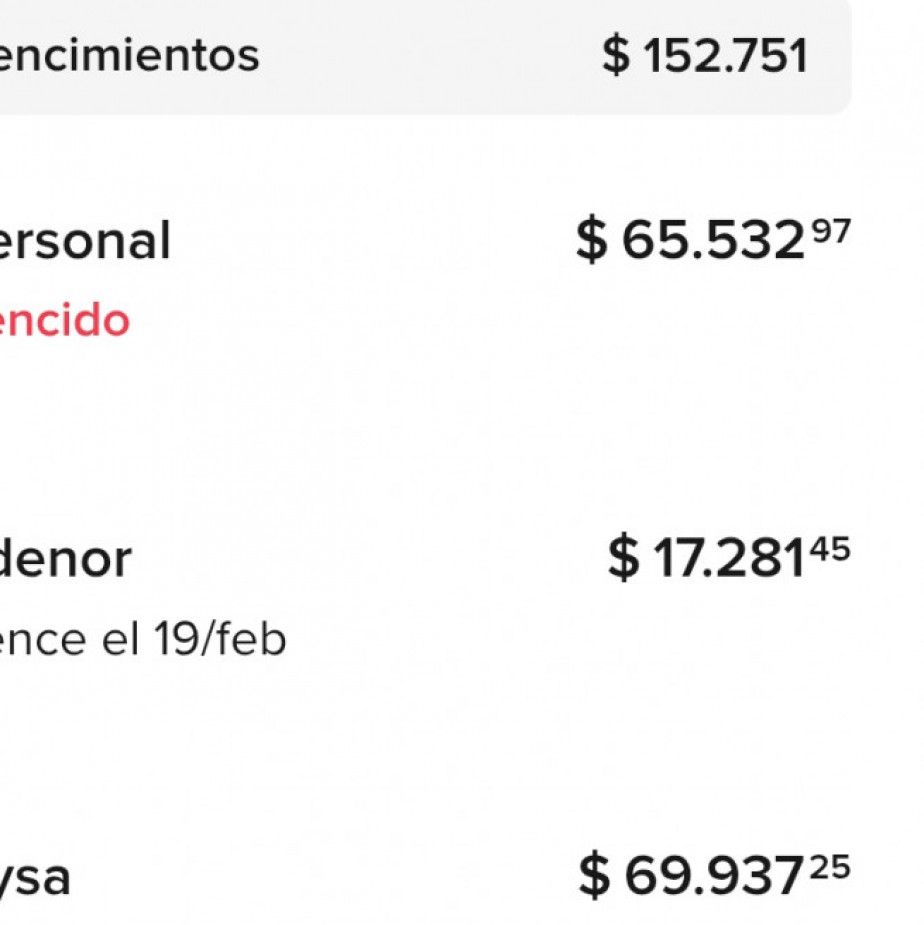The width and height of the screenshot is (924, 925).
Task: Click the dollar sign beside 152.751
Action: click(616, 56)
